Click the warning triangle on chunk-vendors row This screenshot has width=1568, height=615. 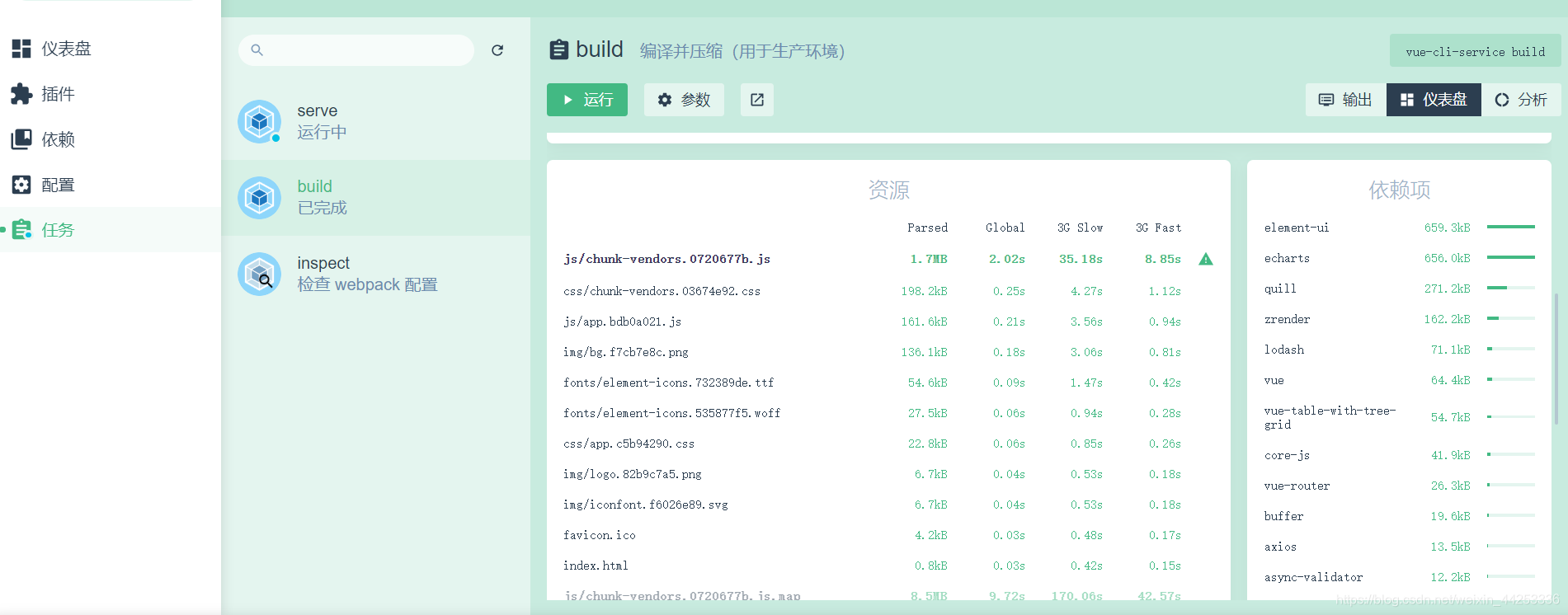pos(1206,259)
